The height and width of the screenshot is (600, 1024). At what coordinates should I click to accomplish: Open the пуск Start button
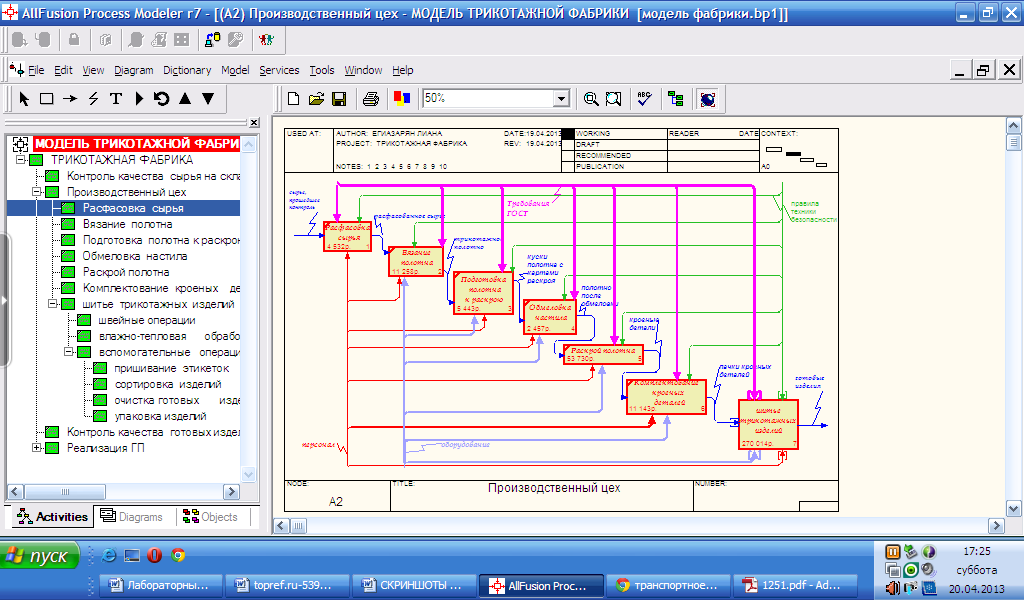tap(39, 556)
